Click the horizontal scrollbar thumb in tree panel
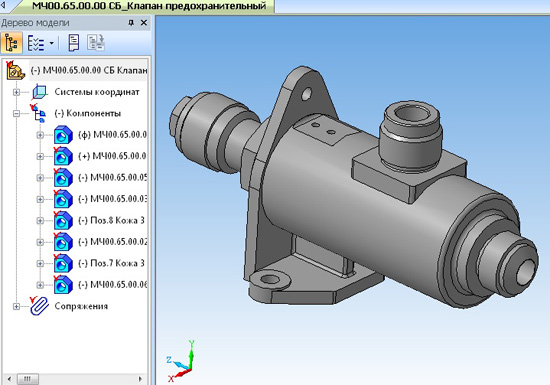Viewport: 550px width, 385px height. pyautogui.click(x=27, y=379)
